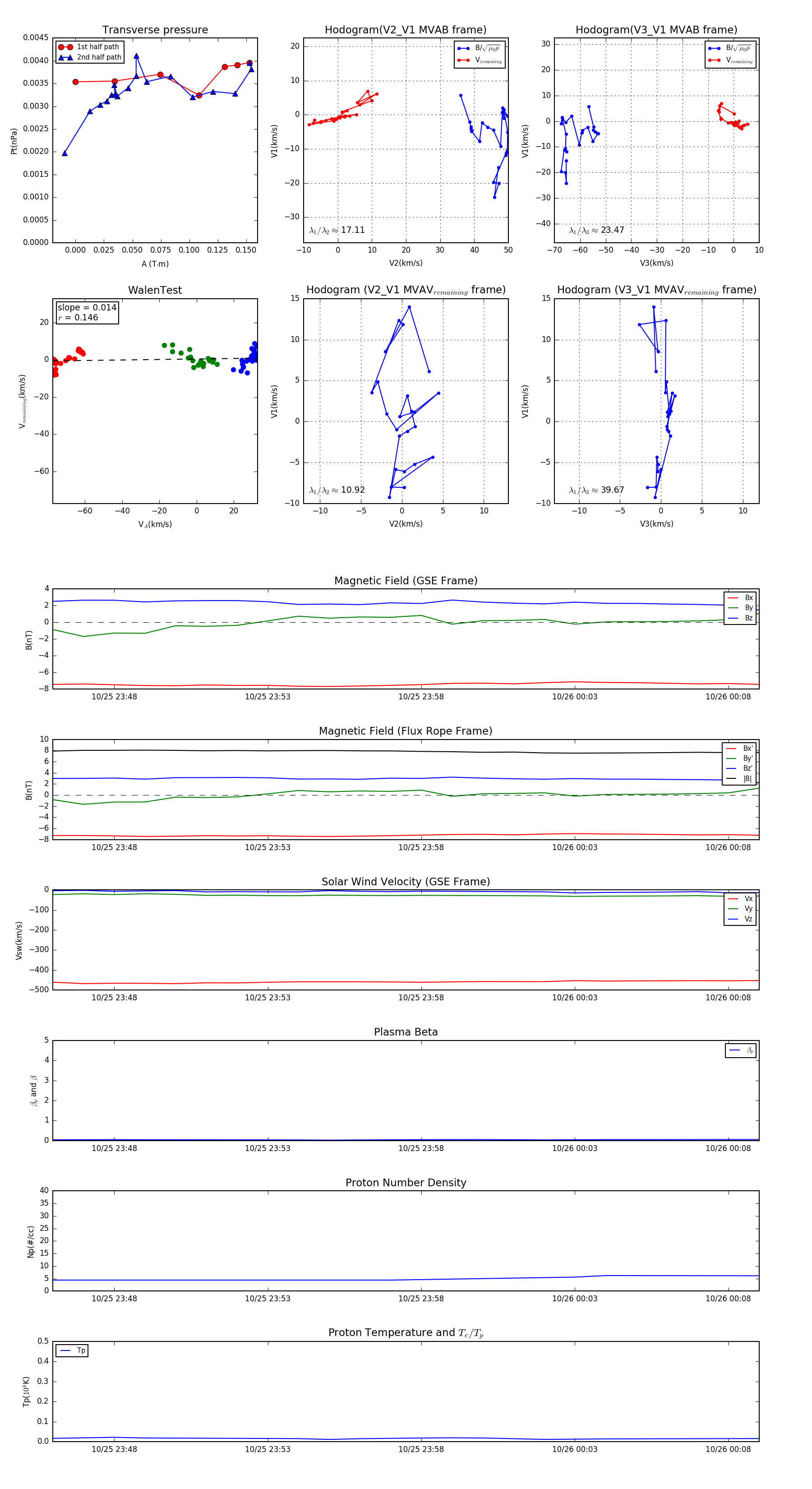The image size is (812, 1489).
Task: Select 'By' in GSE magnetic field legend
Action: (x=740, y=607)
